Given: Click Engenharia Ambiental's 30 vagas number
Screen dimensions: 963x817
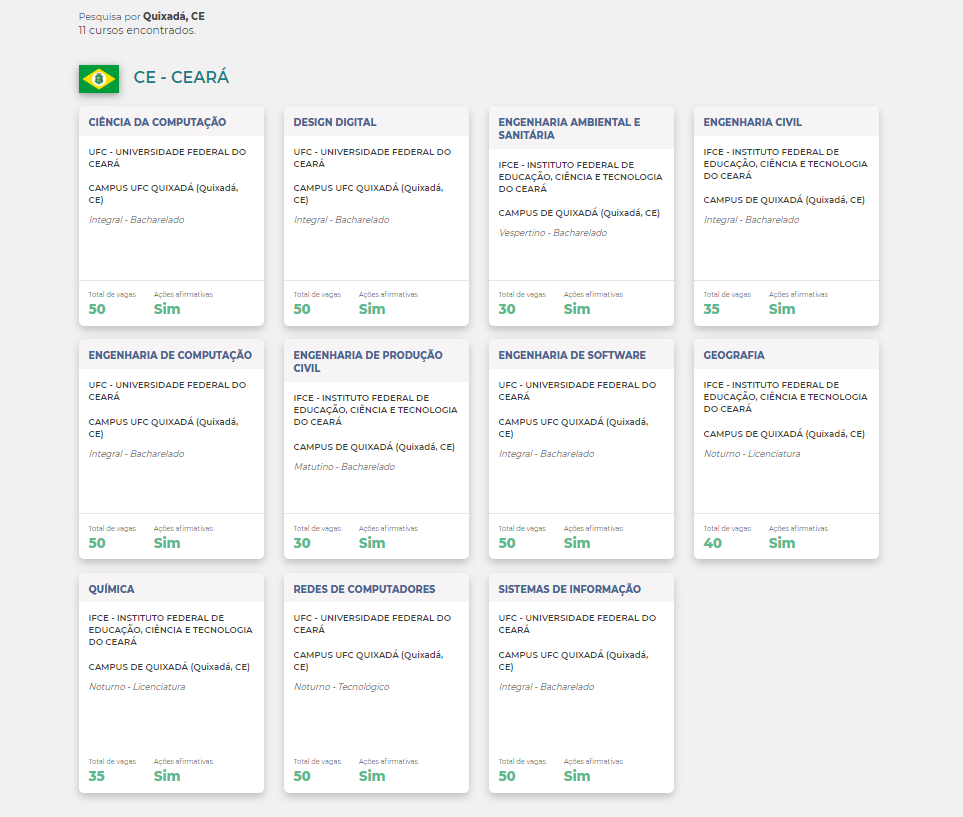Looking at the screenshot, I should [507, 309].
